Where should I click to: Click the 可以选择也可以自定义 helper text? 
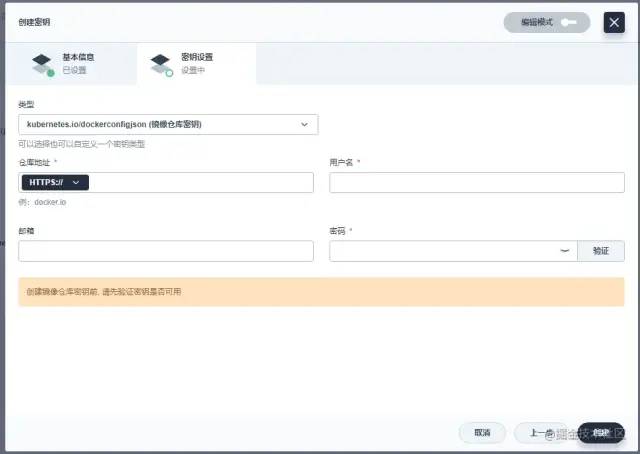click(x=82, y=144)
